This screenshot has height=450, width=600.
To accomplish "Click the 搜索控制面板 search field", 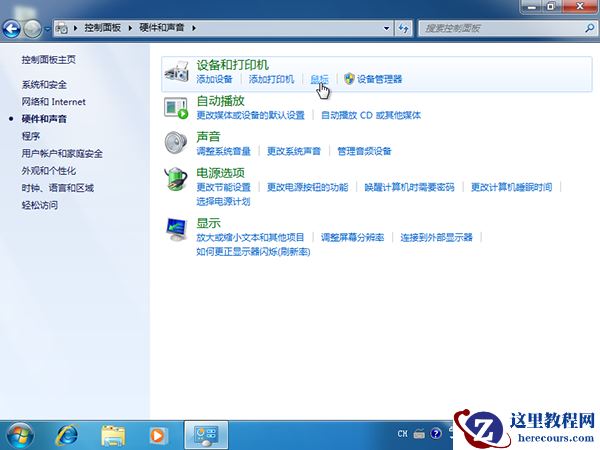I will [x=501, y=28].
